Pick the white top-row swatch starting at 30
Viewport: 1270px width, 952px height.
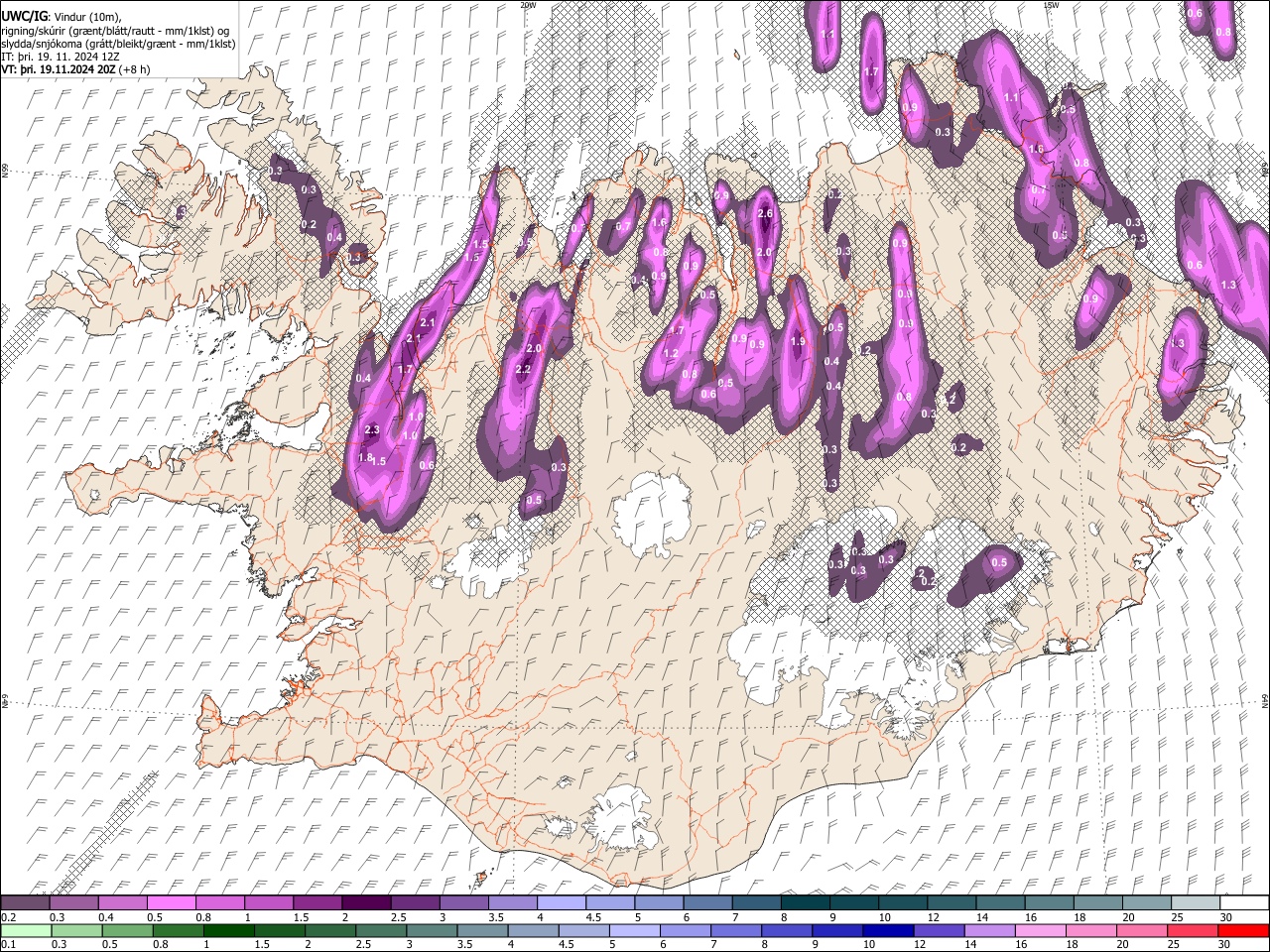pyautogui.click(x=1242, y=903)
